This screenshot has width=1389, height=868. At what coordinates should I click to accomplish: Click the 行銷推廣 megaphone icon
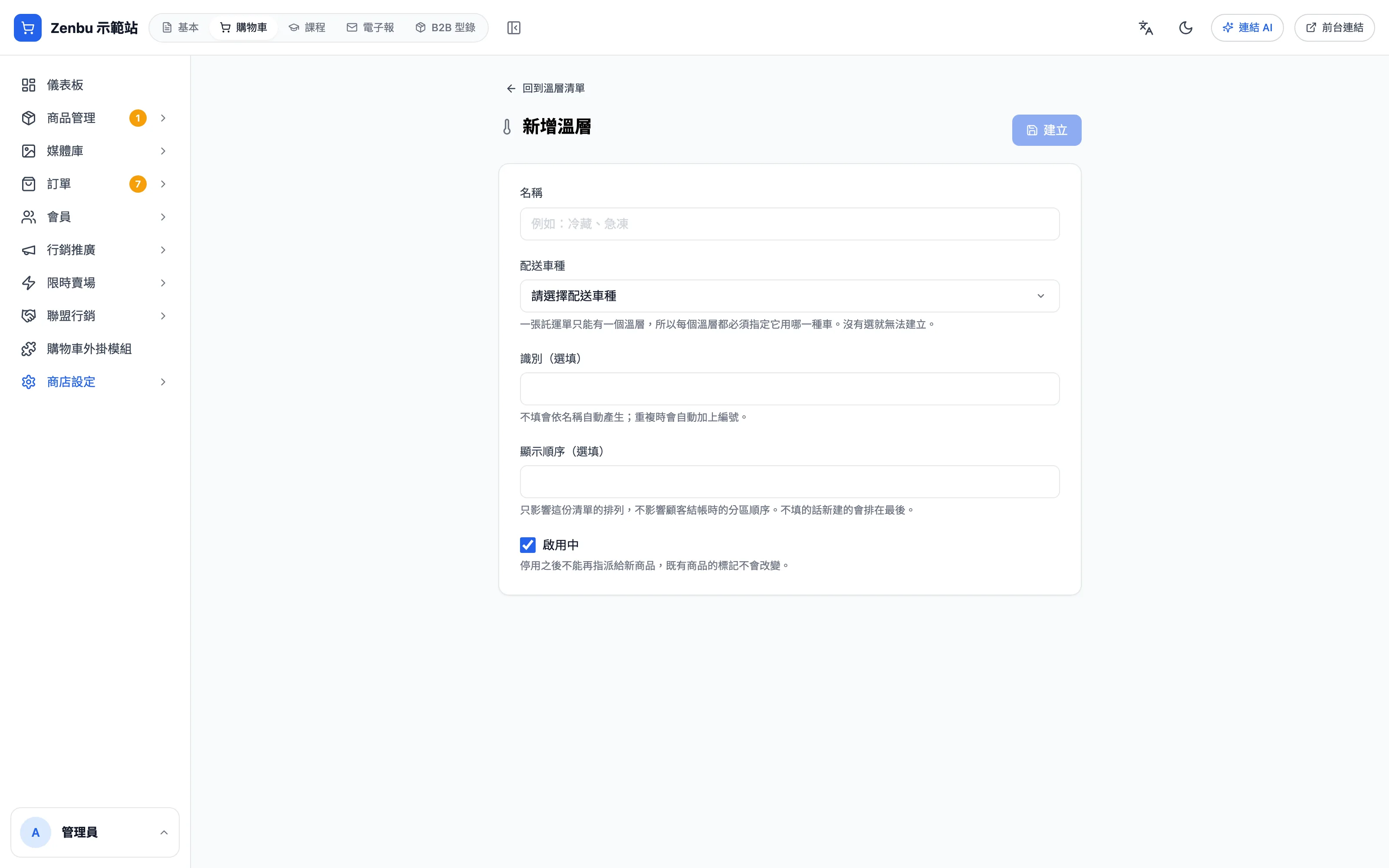29,250
